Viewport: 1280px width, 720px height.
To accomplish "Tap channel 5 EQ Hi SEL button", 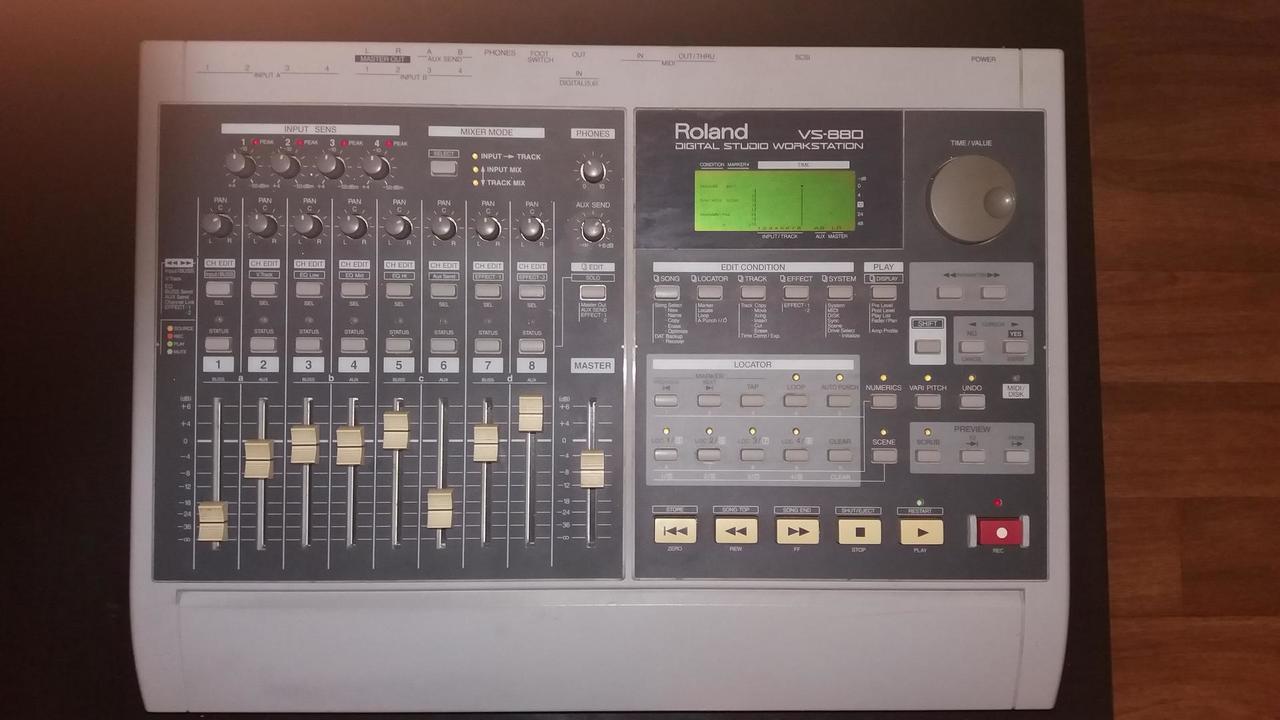I will (x=398, y=289).
